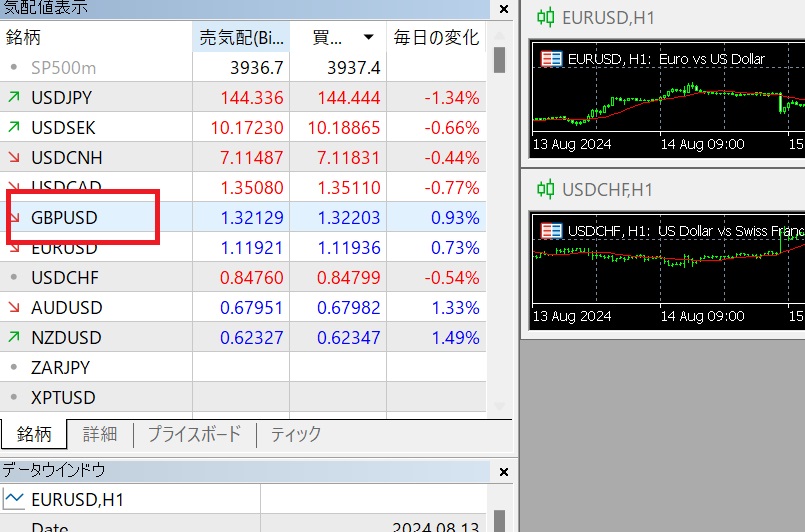Screen dimensions: 805x532
Task: Click USDCAD bid price 1.35080
Action: tap(252, 187)
